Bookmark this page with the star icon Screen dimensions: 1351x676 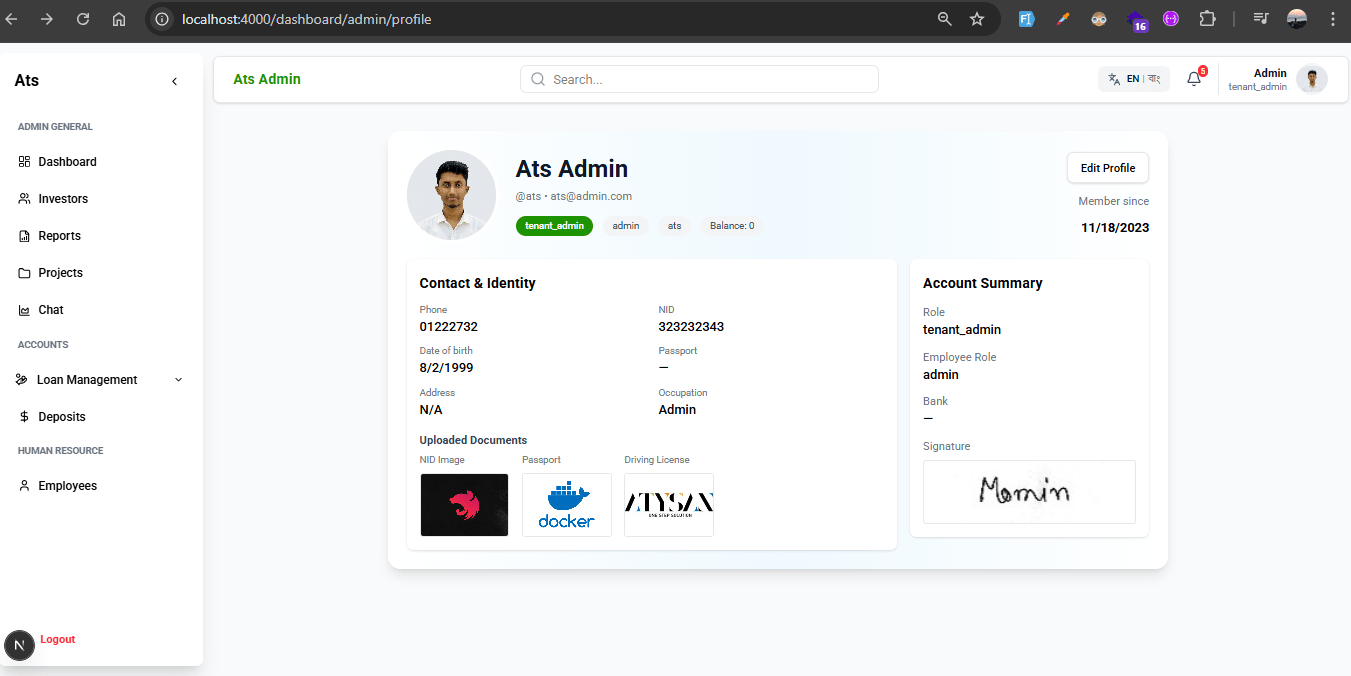pos(977,19)
